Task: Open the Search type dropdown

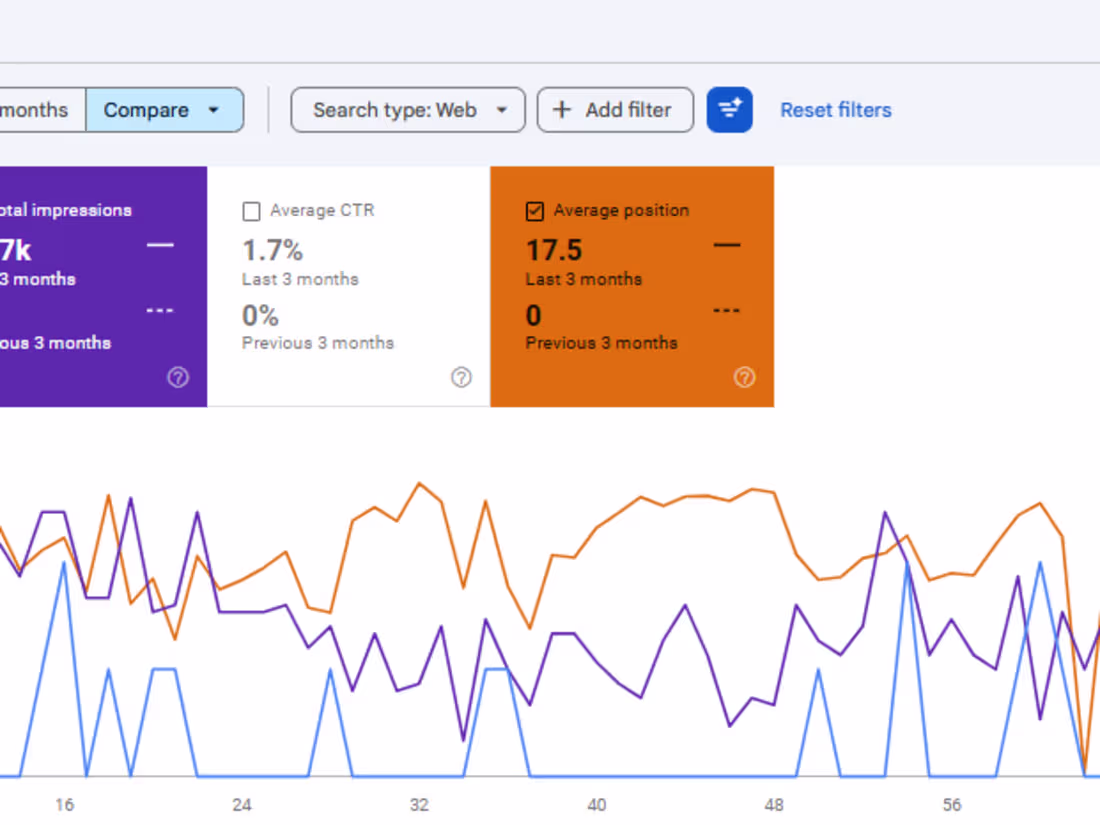Action: 408,110
